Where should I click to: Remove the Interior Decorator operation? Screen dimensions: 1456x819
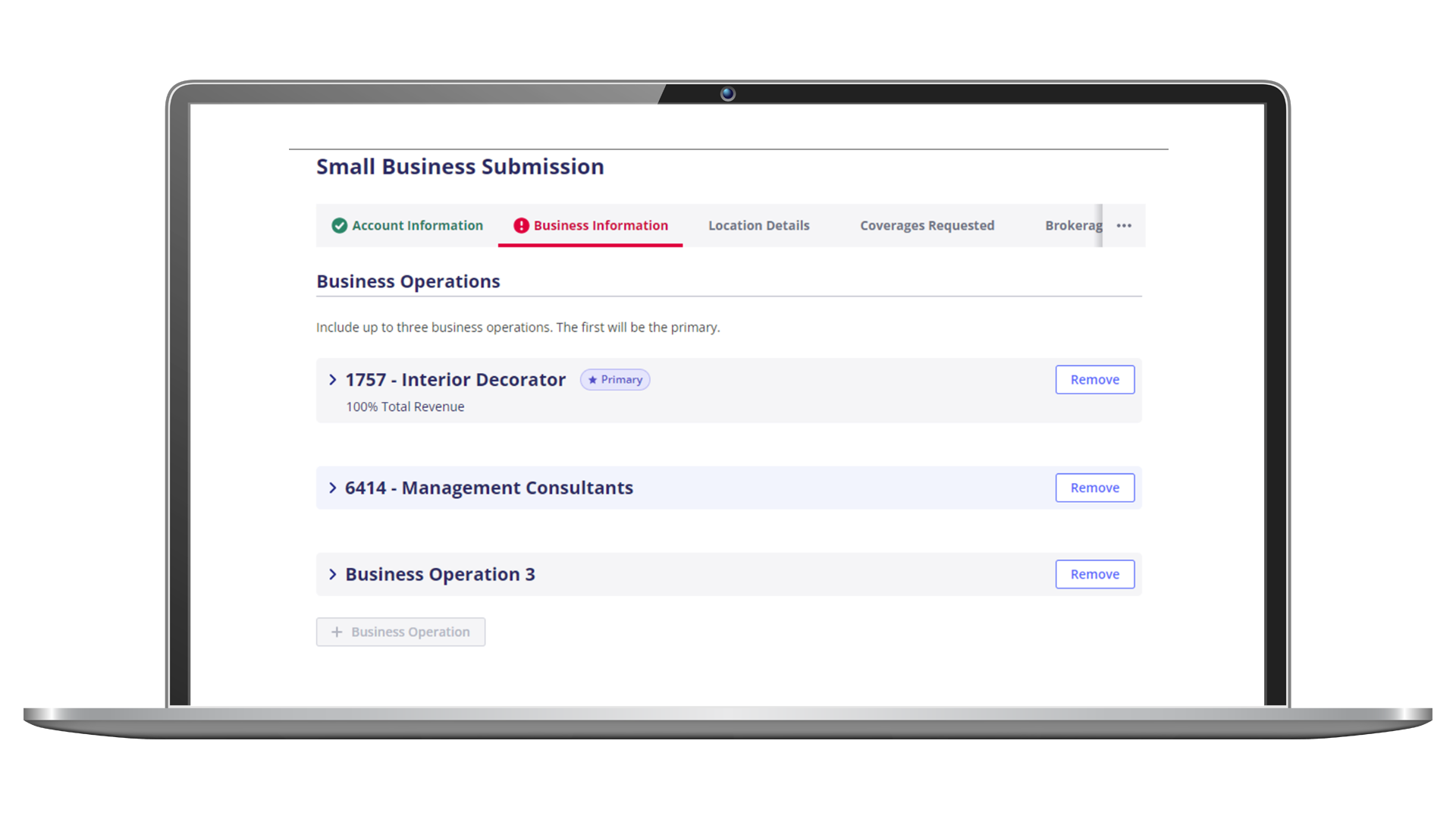(1094, 380)
